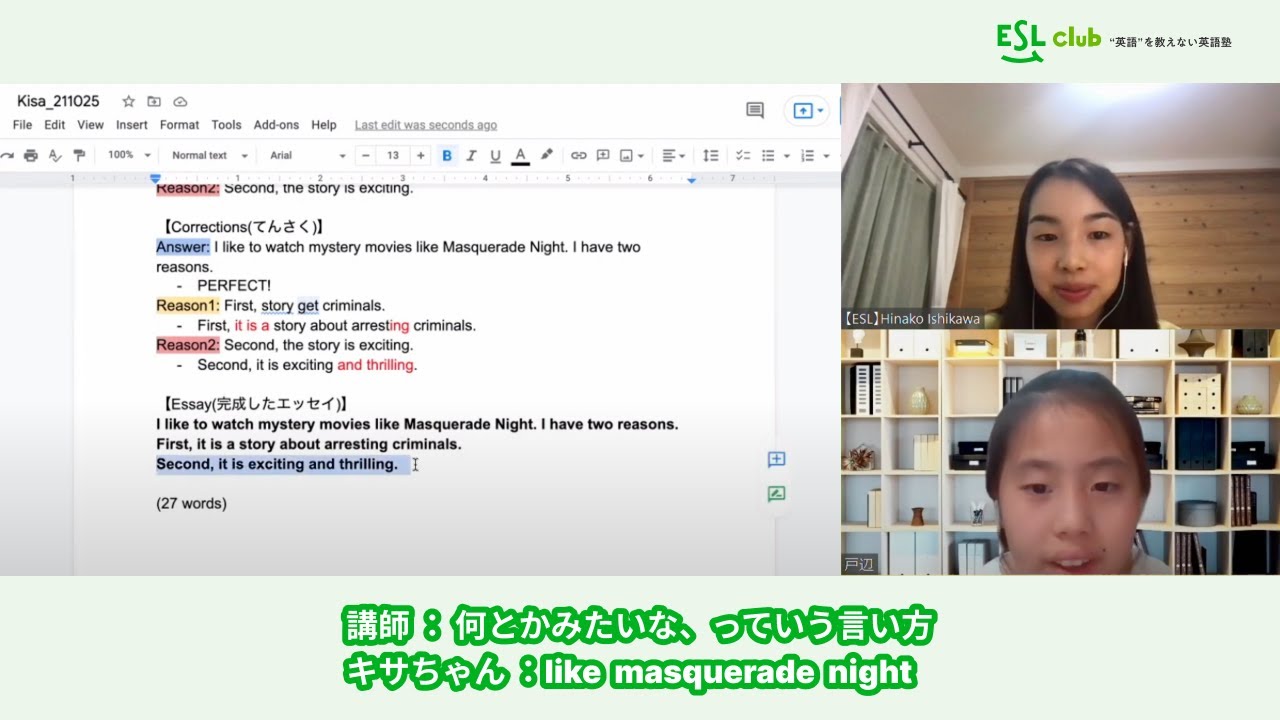Open the zoom 100% dropdown
The image size is (1280, 720).
coord(129,155)
